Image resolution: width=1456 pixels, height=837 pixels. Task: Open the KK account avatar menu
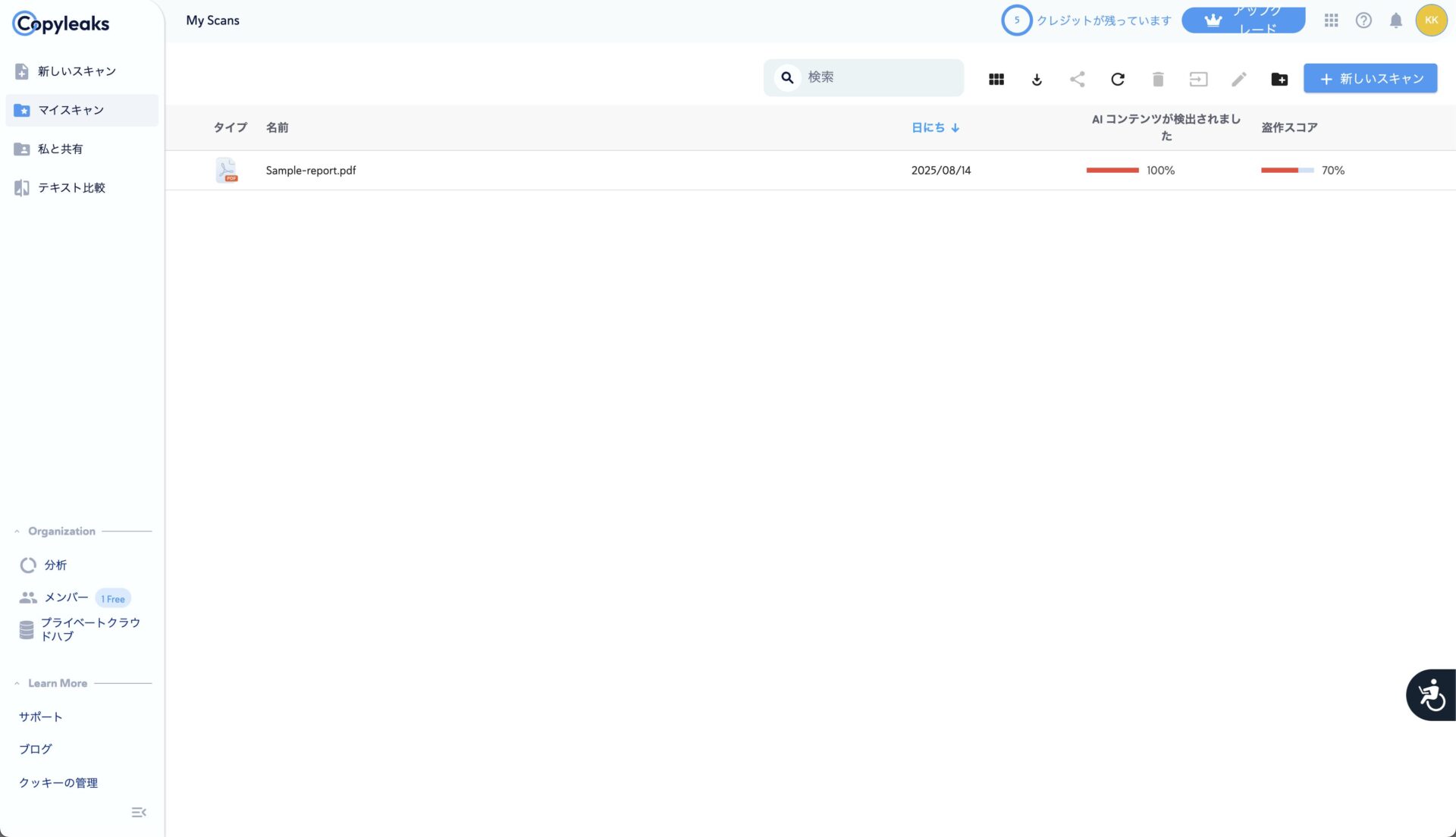[1431, 20]
